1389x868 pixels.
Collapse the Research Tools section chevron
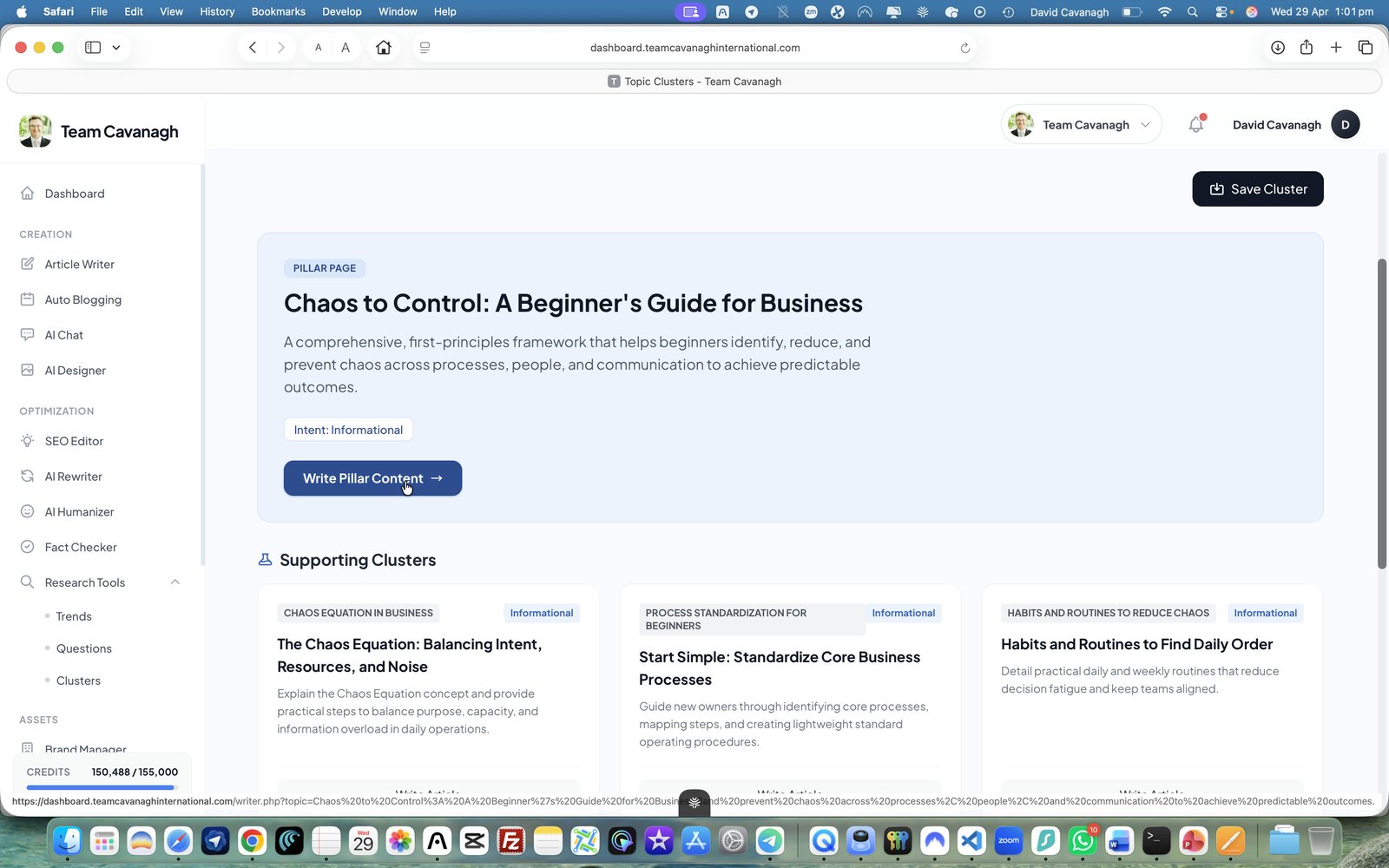[x=175, y=582]
